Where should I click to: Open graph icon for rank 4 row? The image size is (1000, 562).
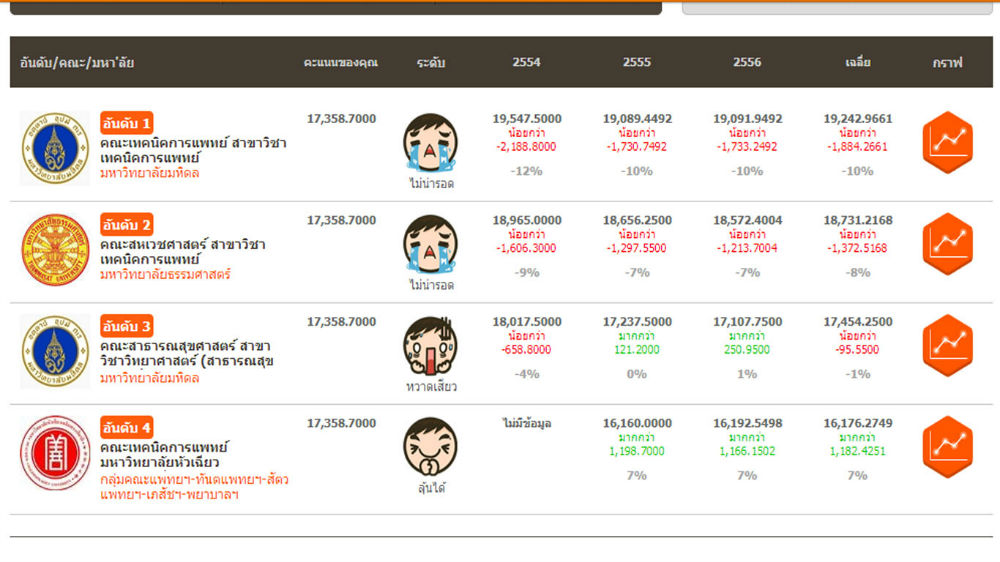click(x=946, y=447)
